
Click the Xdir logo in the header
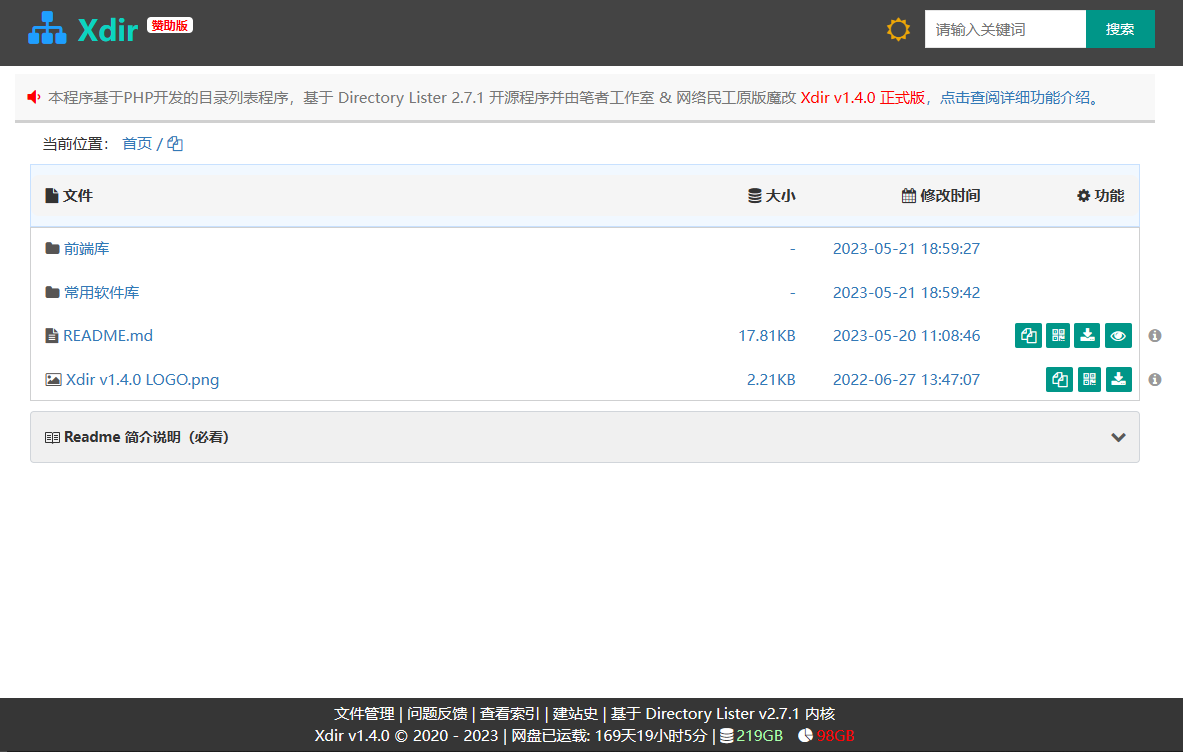tap(85, 28)
